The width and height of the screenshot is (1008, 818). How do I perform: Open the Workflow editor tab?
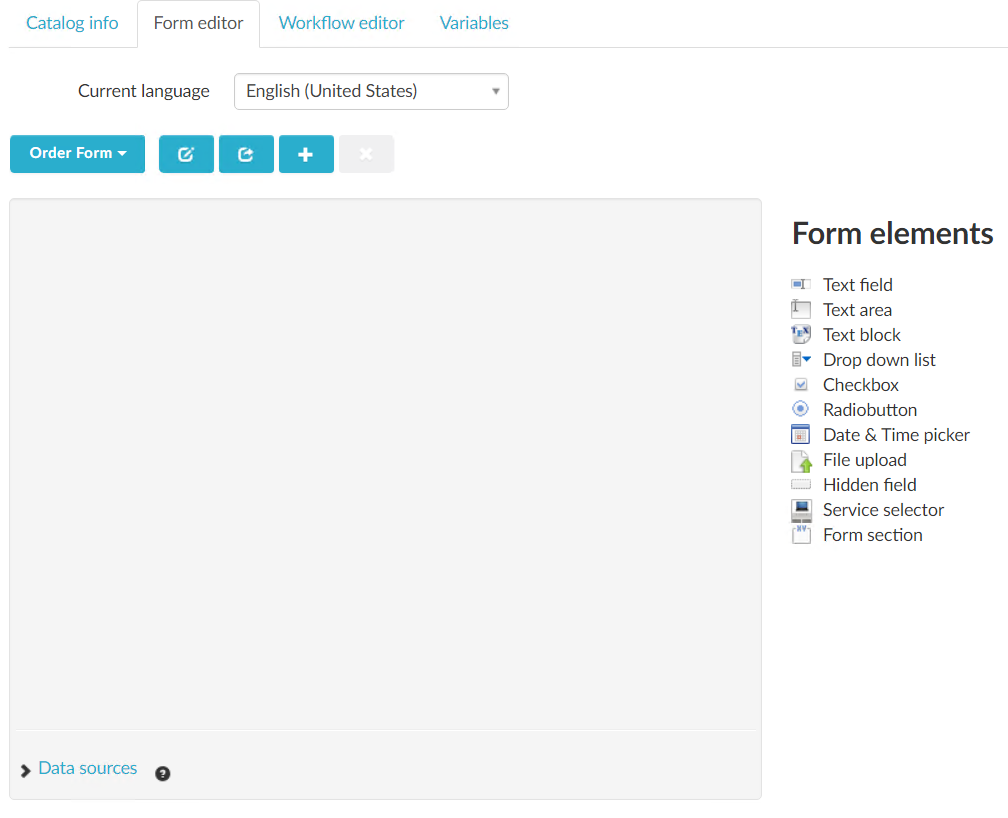[x=341, y=23]
